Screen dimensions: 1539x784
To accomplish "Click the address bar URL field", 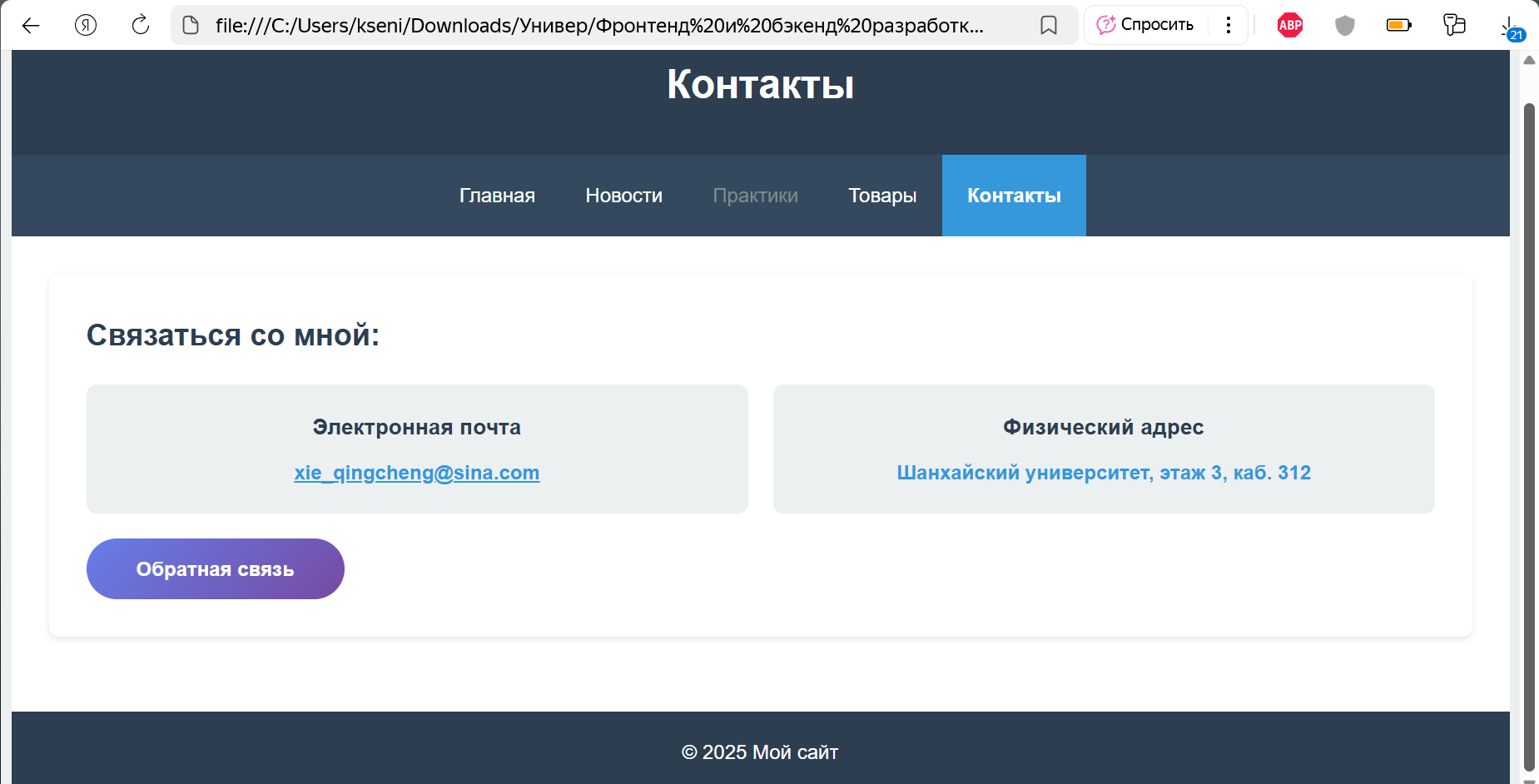I will pos(599,25).
